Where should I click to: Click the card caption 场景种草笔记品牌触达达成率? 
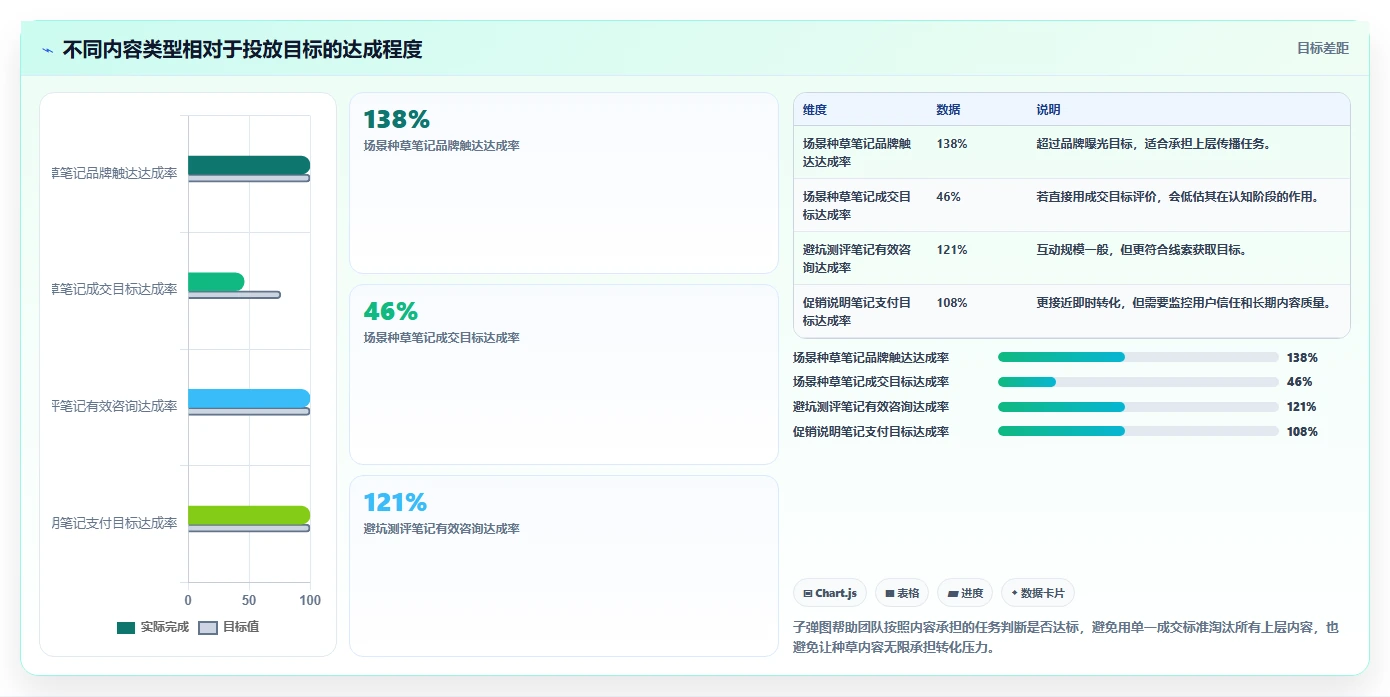pos(442,146)
